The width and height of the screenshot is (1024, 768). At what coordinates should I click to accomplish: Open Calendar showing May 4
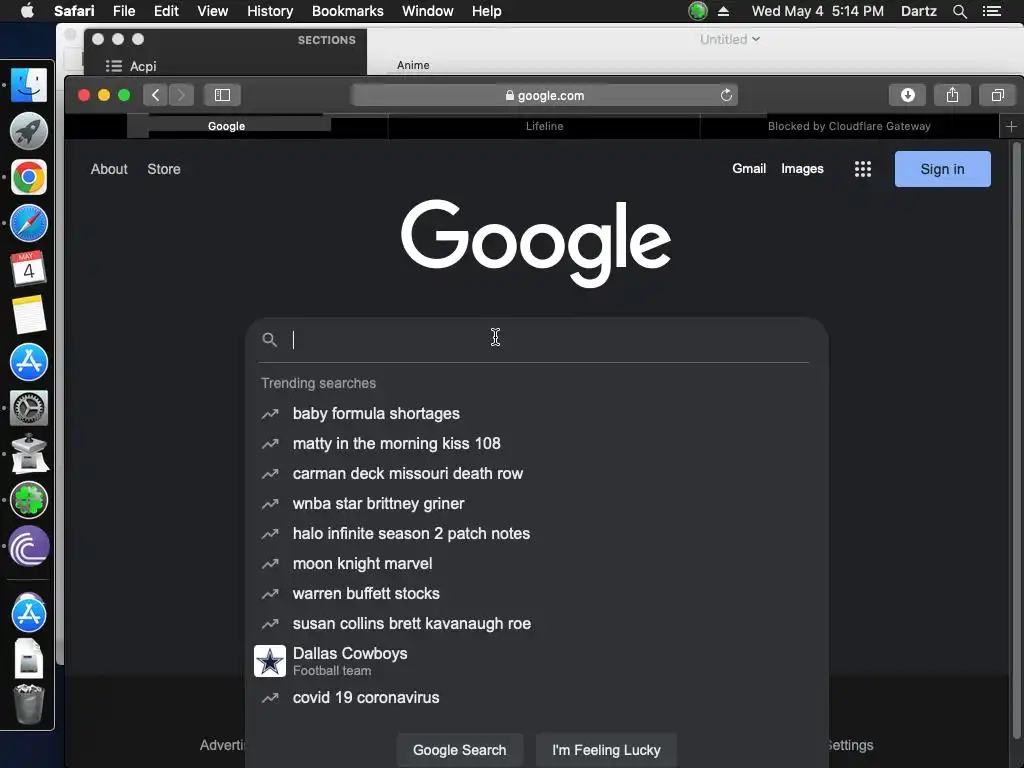coord(29,269)
